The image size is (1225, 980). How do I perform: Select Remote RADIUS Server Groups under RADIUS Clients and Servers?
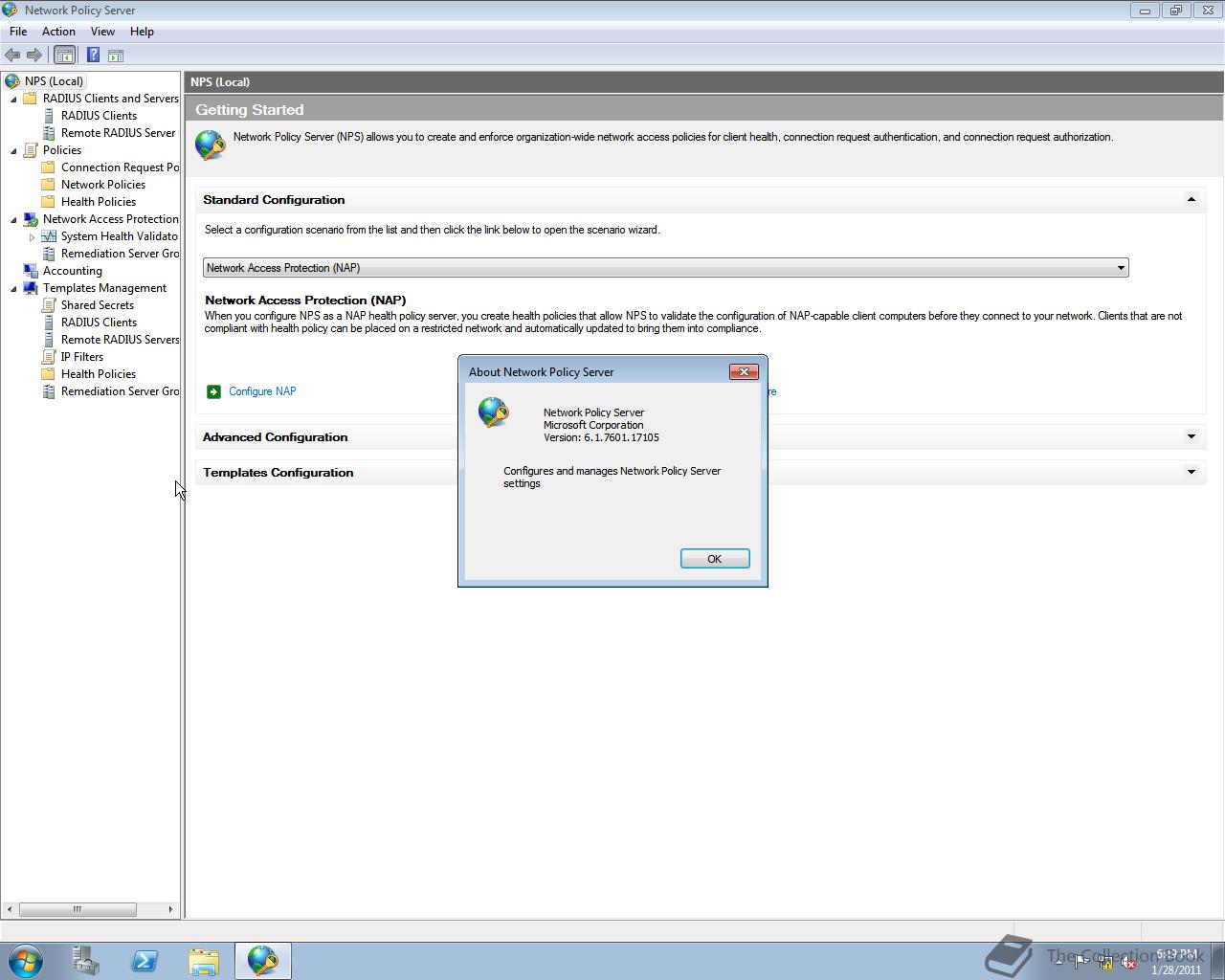pyautogui.click(x=119, y=133)
